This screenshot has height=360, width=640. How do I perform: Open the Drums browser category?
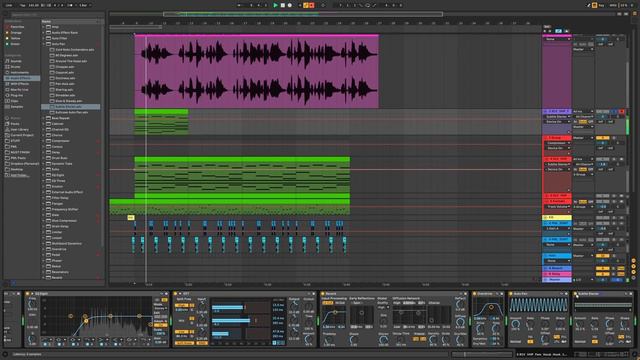(16, 67)
